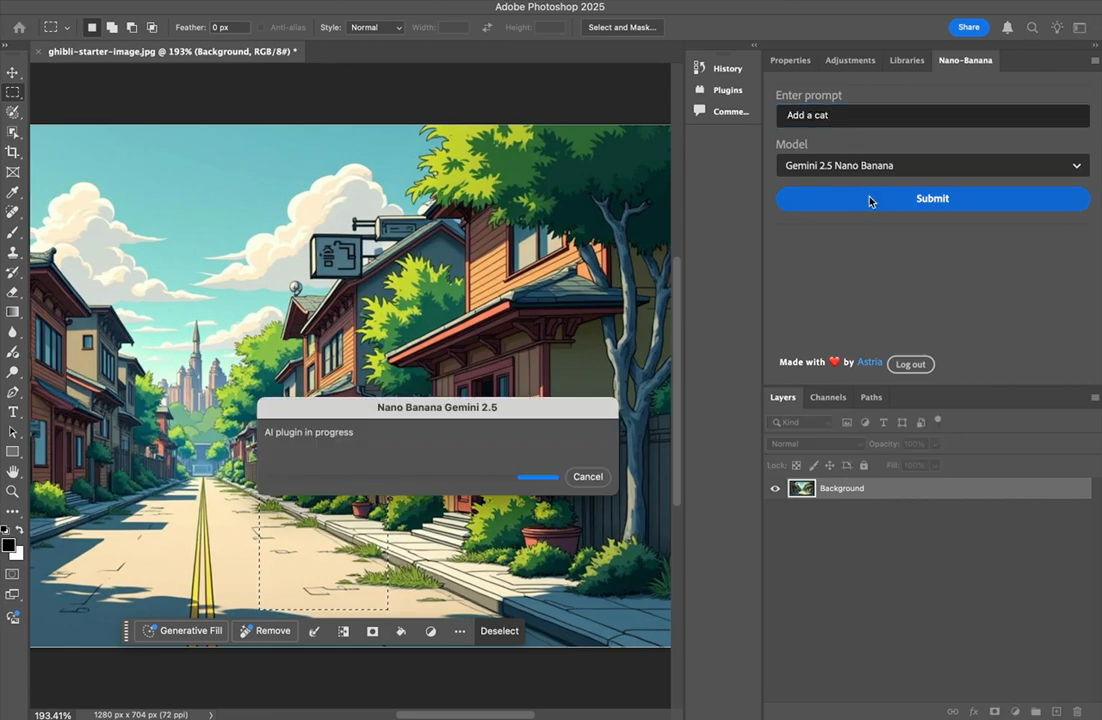
Task: Select the Clone Stamp tool
Action: tap(13, 252)
